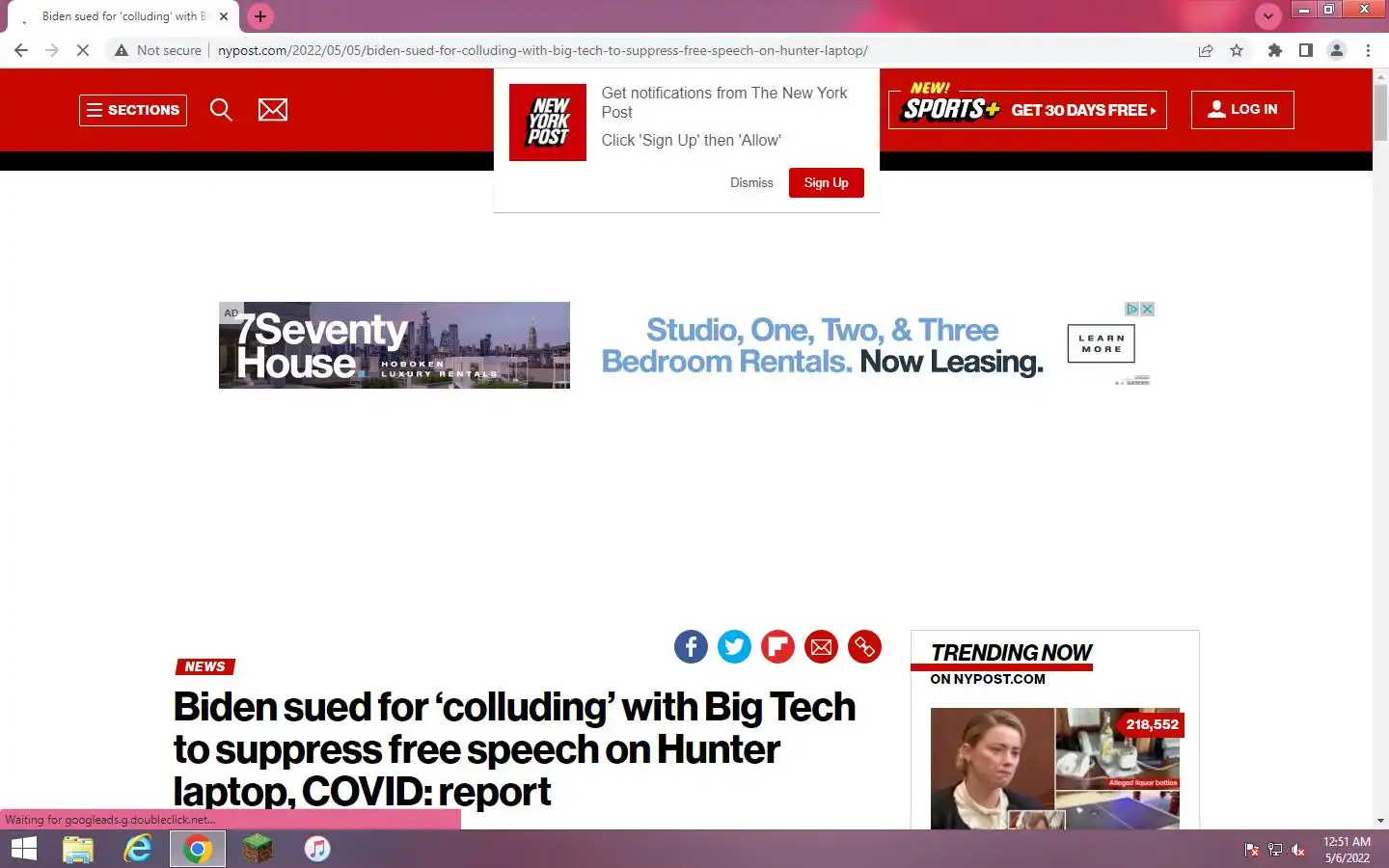Image resolution: width=1389 pixels, height=868 pixels.
Task: Click the AdChoices triangle icon
Action: (1132, 310)
